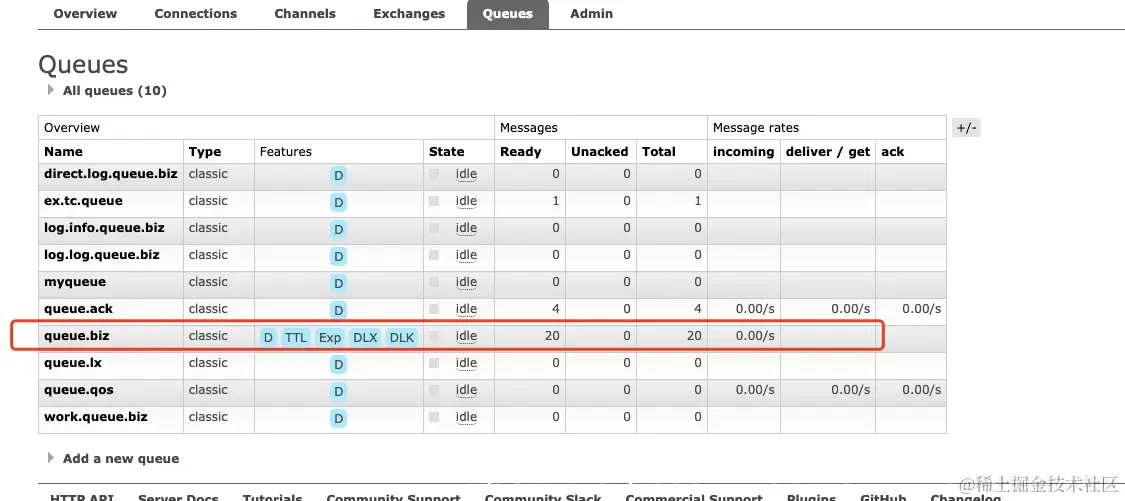Screen dimensions: 1125x501
Task: Click the D badge of ex.tc.queue
Action: pos(339,202)
